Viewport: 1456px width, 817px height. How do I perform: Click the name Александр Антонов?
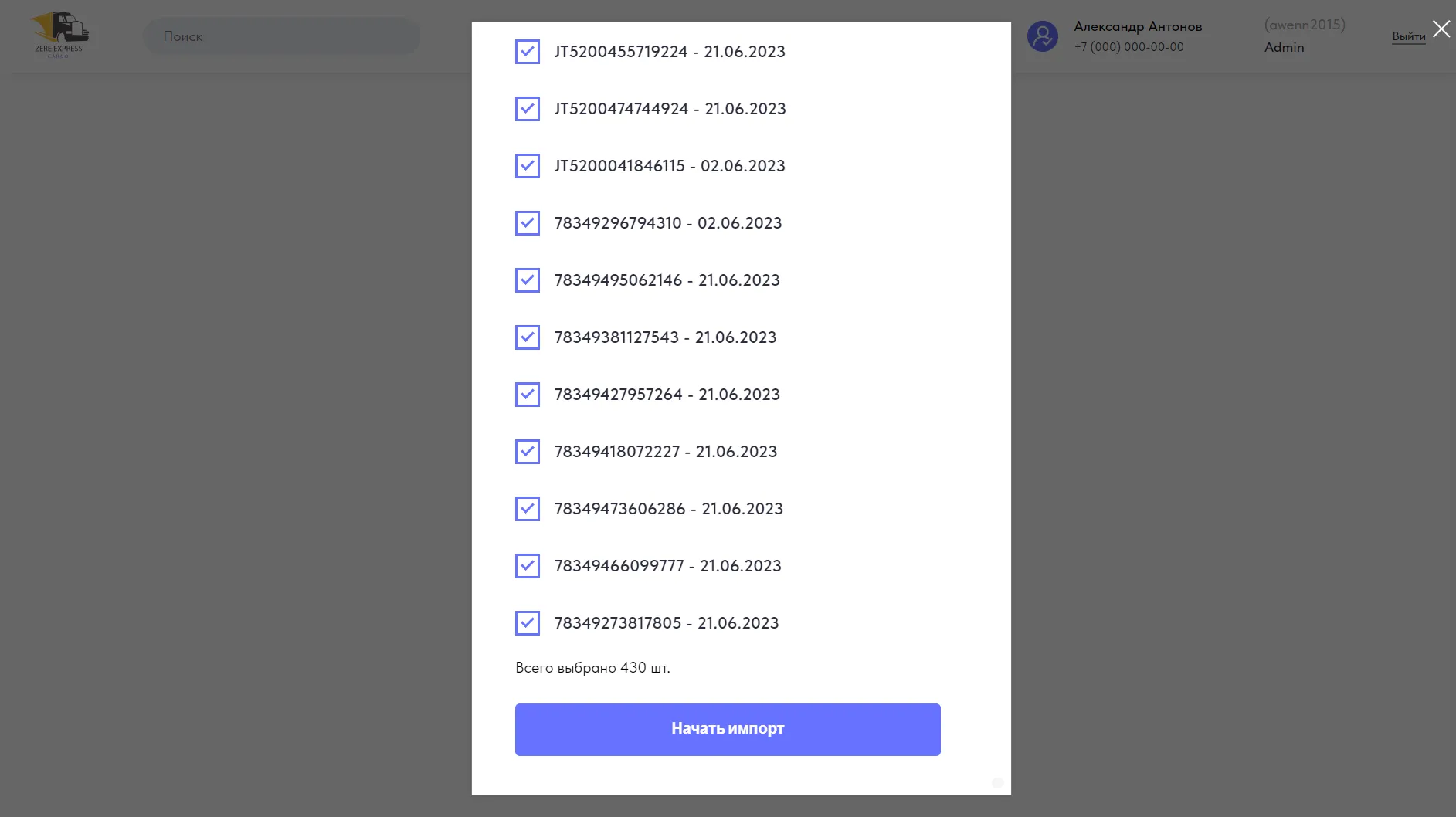(1138, 26)
